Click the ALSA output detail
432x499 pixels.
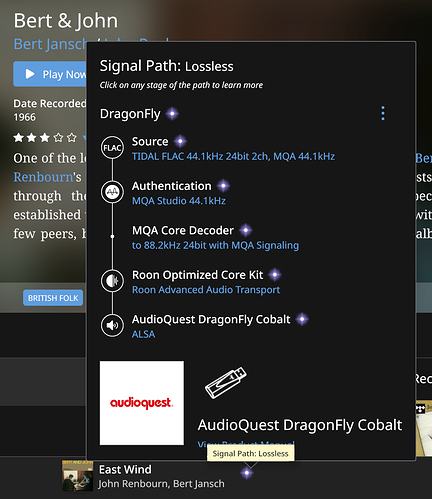click(143, 334)
